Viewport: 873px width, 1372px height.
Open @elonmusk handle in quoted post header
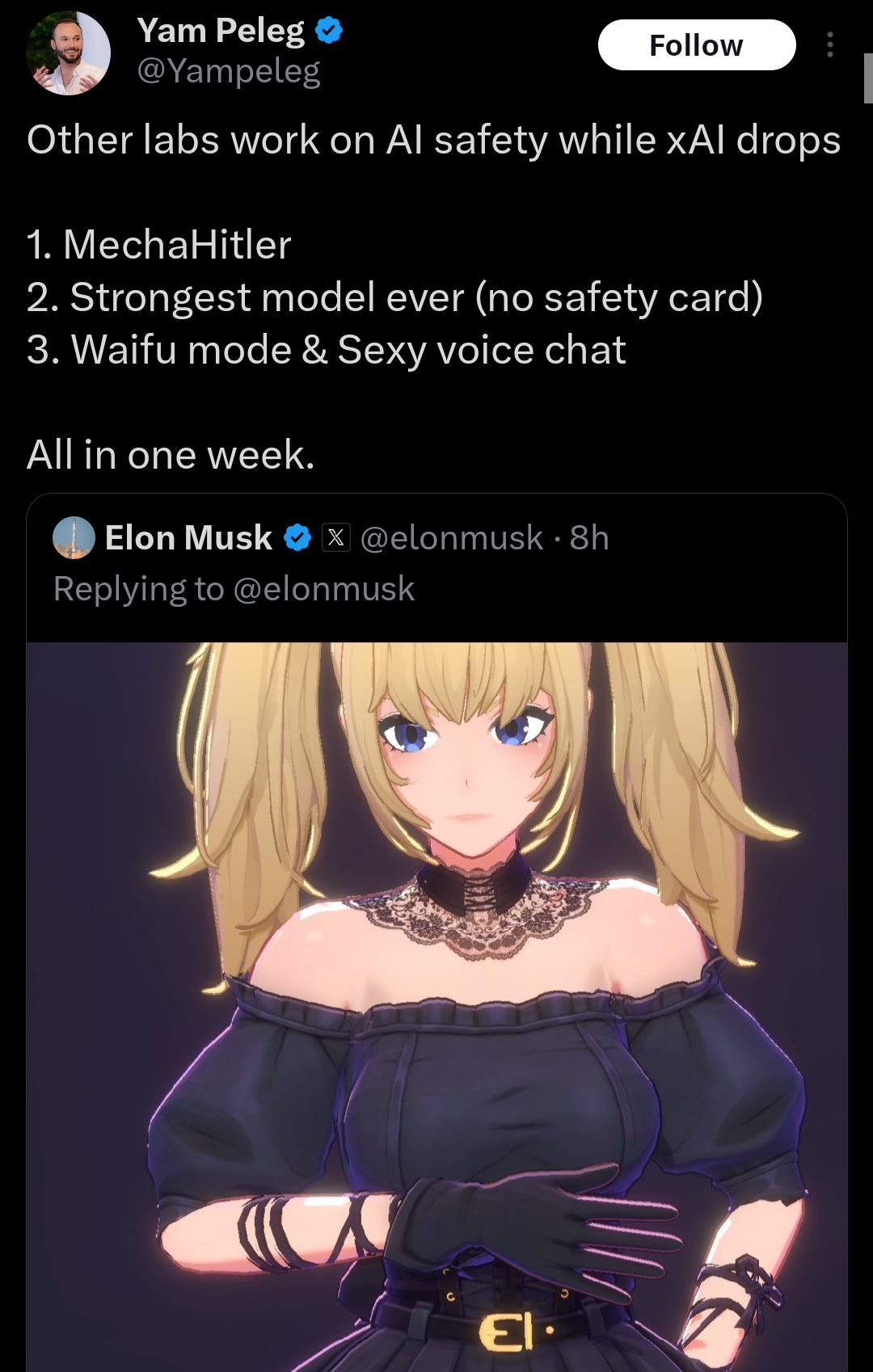point(451,538)
